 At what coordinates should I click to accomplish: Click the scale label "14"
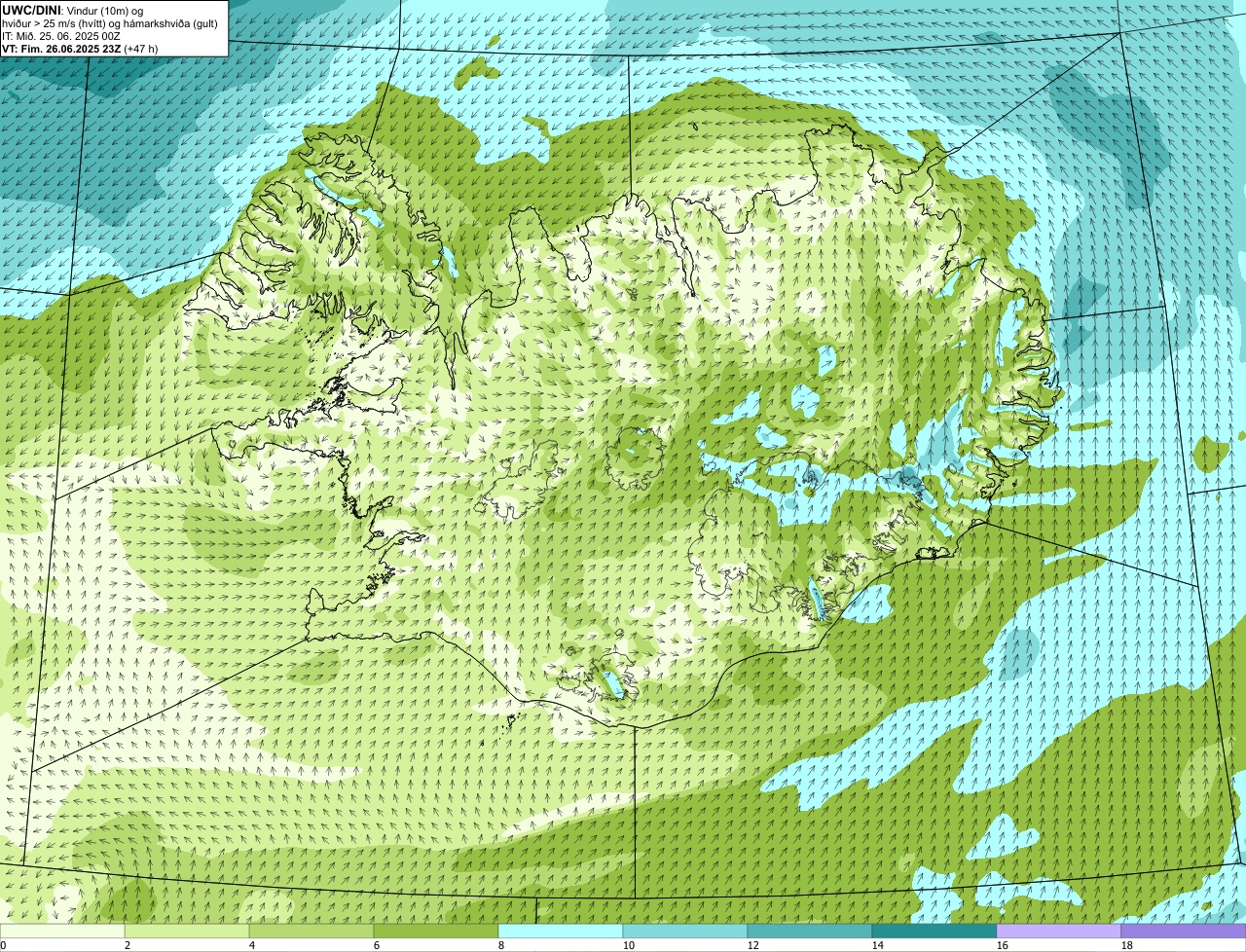point(878,945)
